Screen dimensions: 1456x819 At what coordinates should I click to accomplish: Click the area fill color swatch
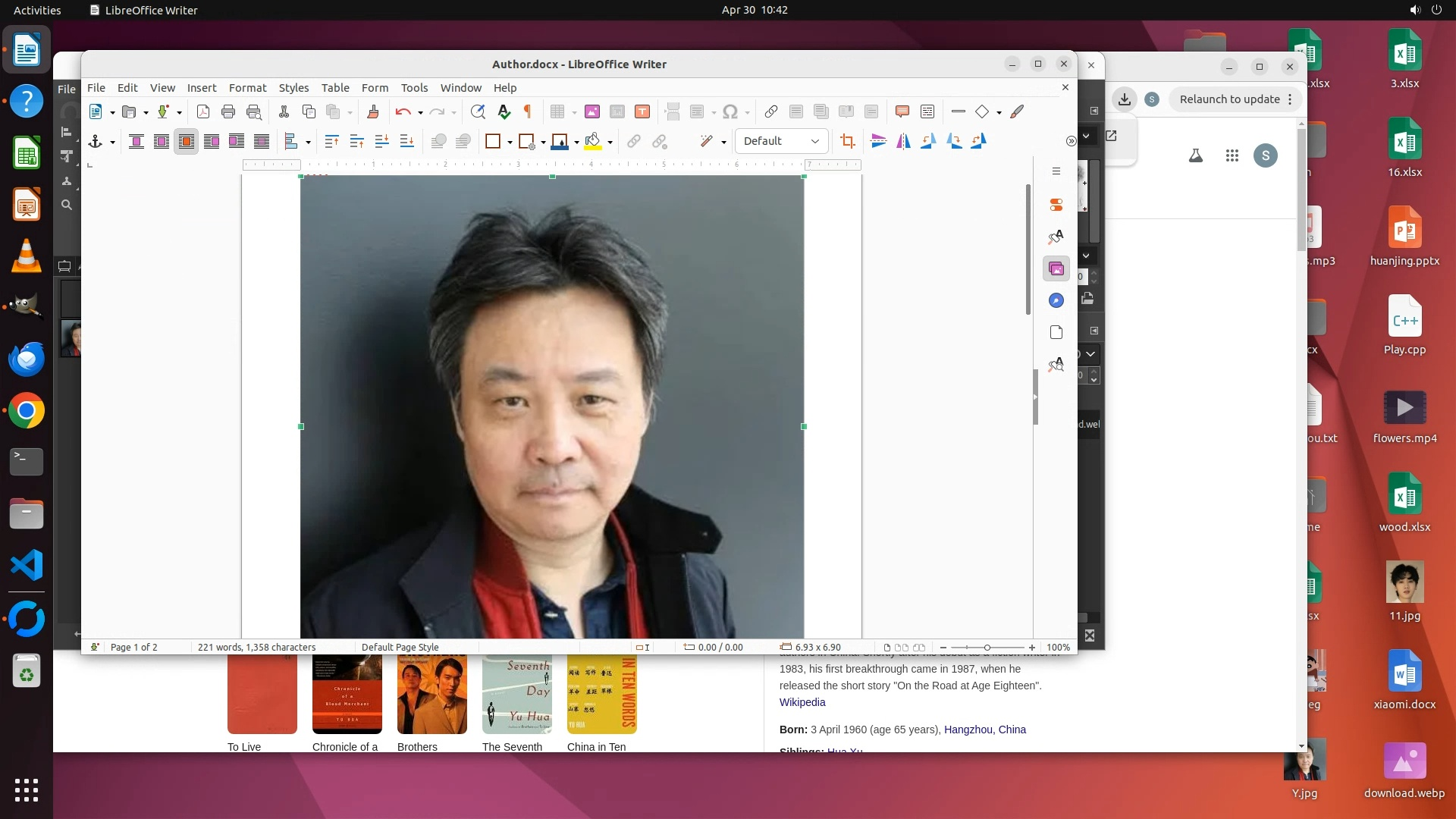[x=593, y=141]
